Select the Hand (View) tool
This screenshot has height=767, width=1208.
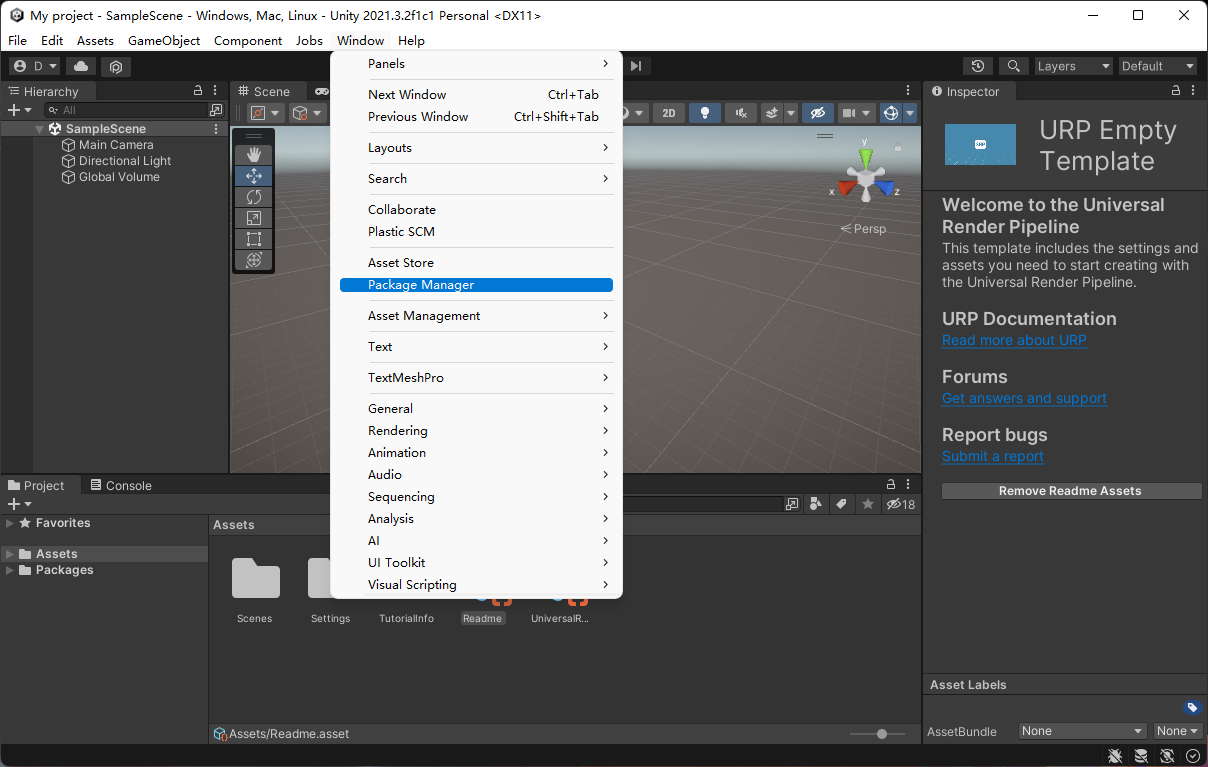(x=254, y=154)
